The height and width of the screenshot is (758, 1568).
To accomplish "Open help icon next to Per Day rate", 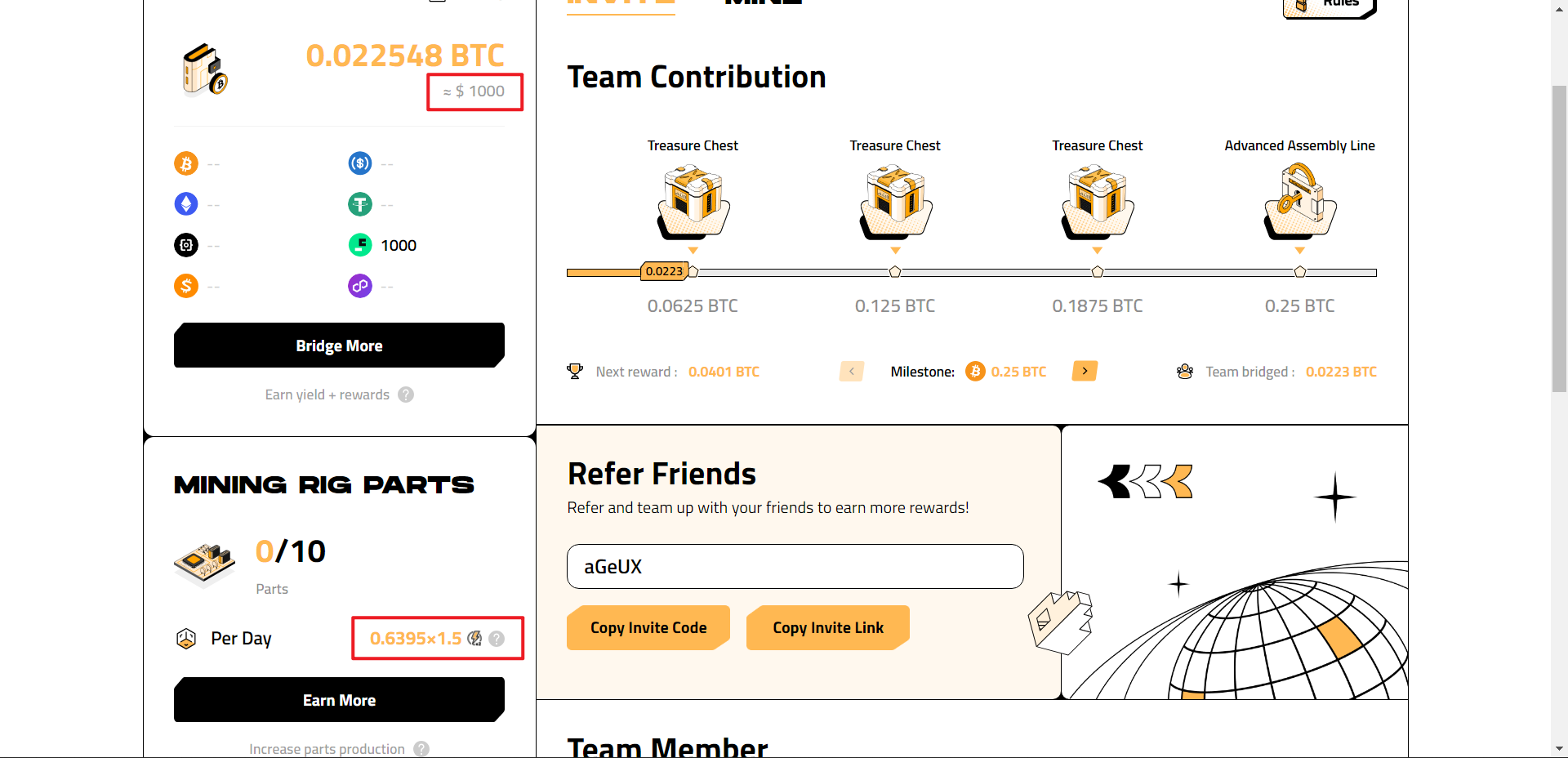I will coord(497,639).
